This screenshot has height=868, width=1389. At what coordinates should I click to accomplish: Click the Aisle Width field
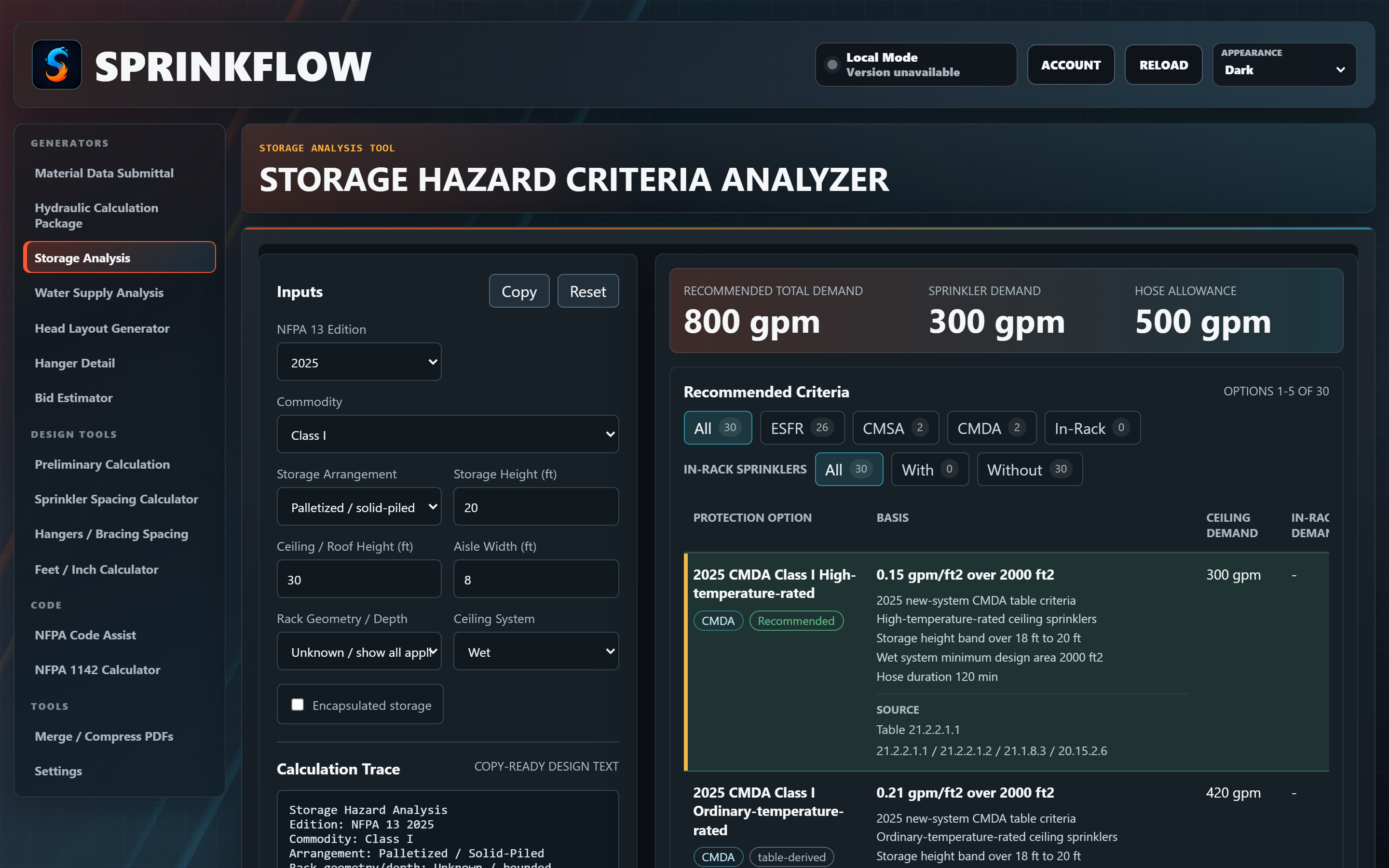click(x=536, y=579)
